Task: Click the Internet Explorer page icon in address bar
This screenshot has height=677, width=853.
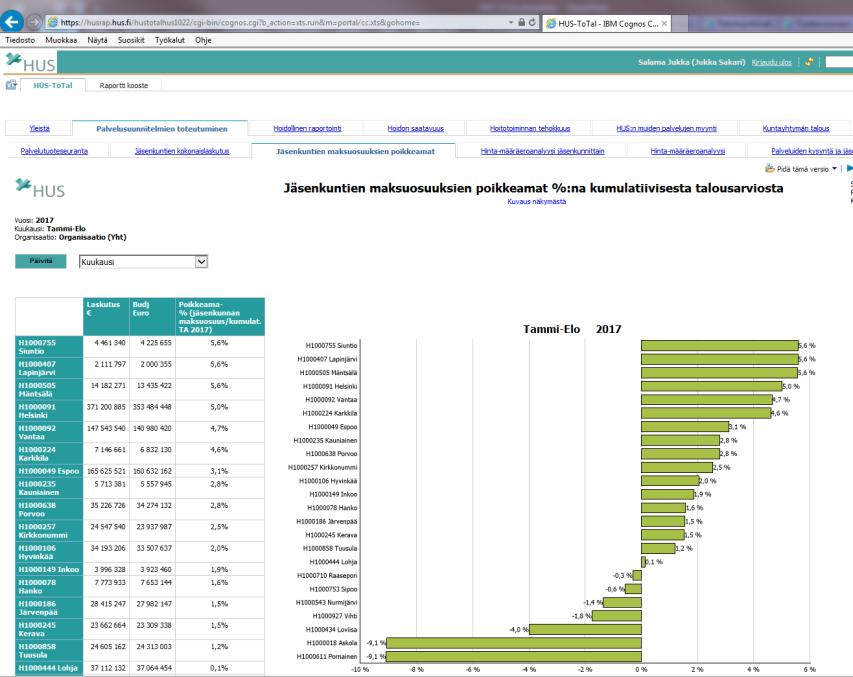Action: [53, 22]
